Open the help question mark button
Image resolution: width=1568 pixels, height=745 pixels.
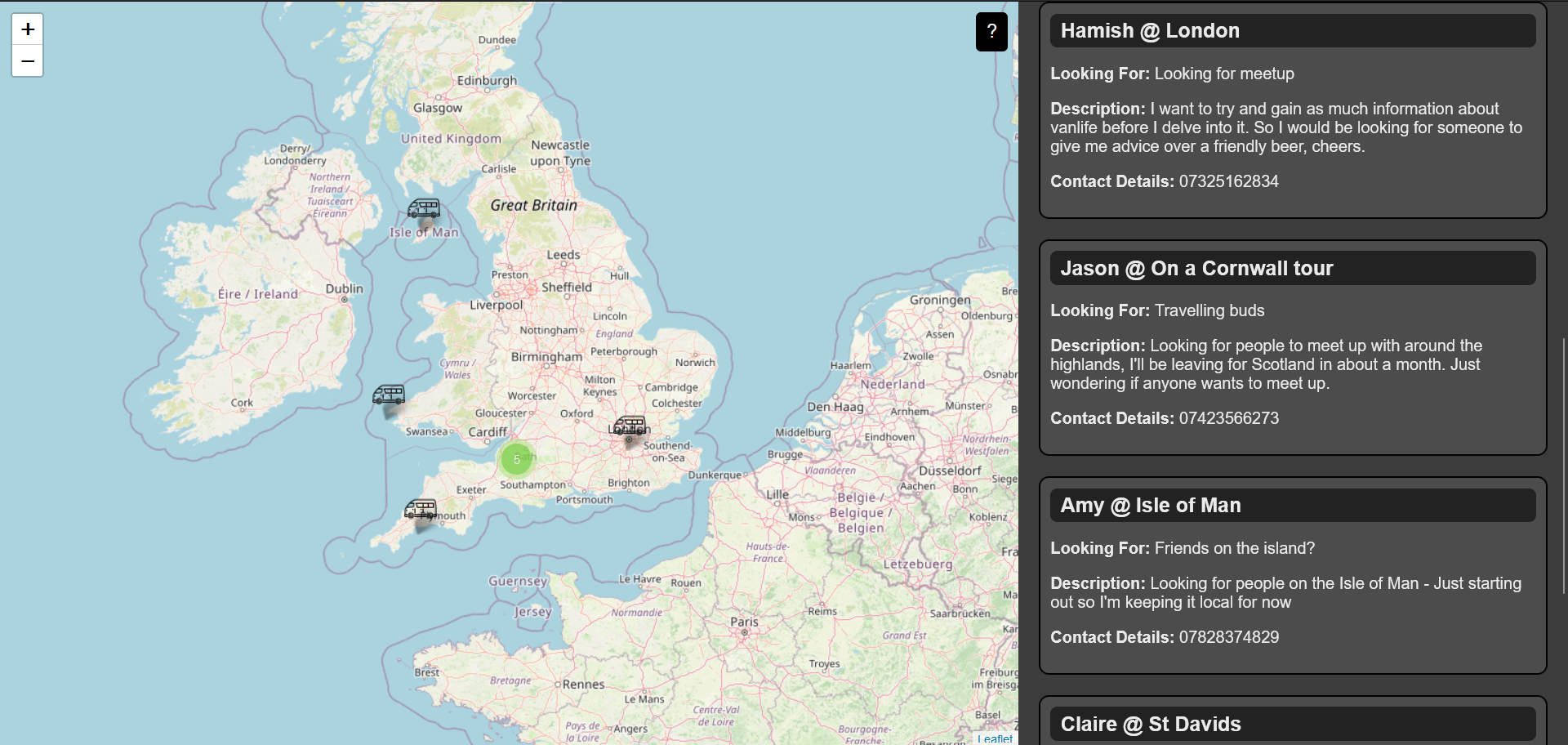(x=991, y=32)
